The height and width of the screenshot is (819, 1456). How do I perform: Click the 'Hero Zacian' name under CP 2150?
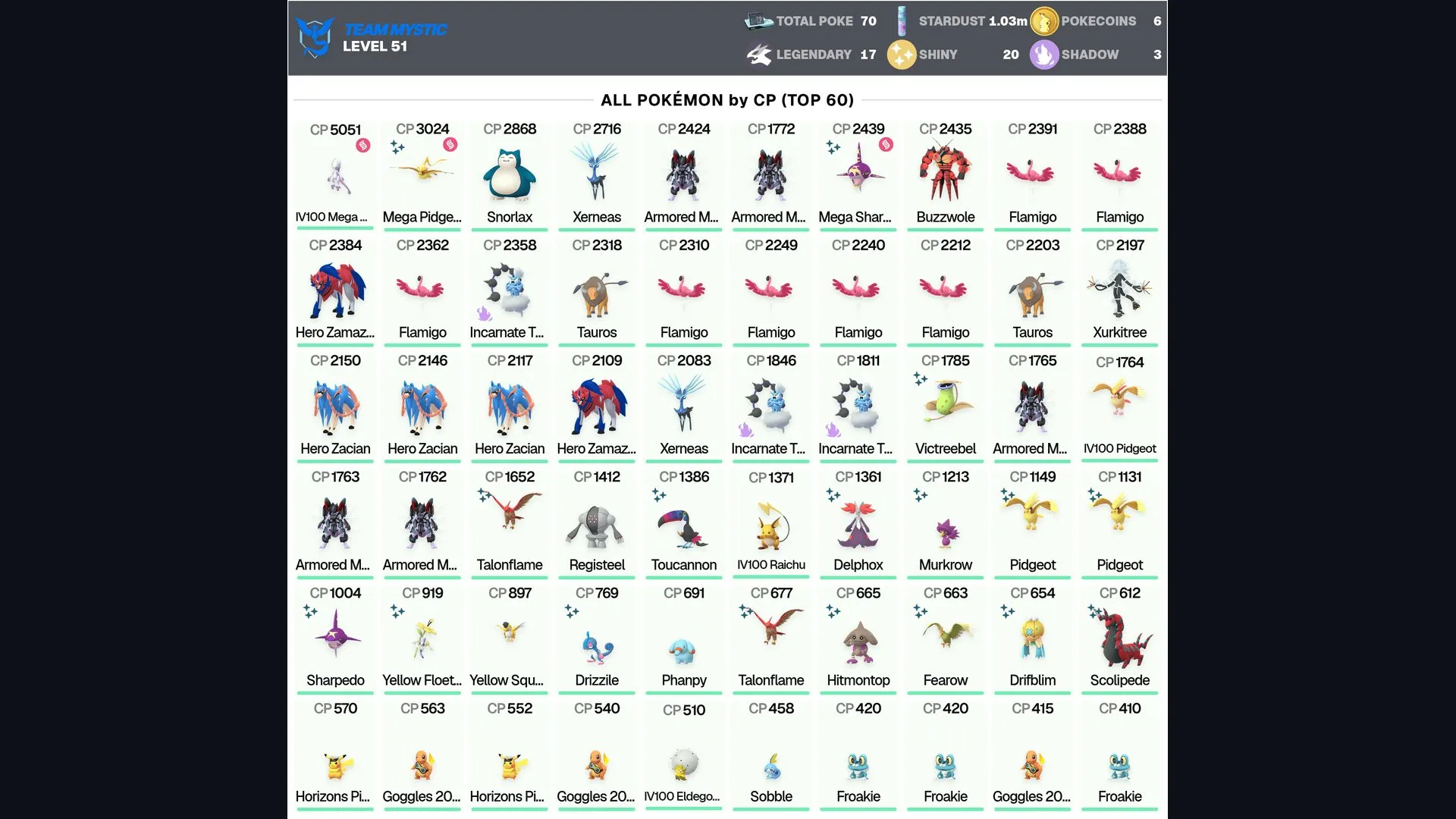click(335, 448)
